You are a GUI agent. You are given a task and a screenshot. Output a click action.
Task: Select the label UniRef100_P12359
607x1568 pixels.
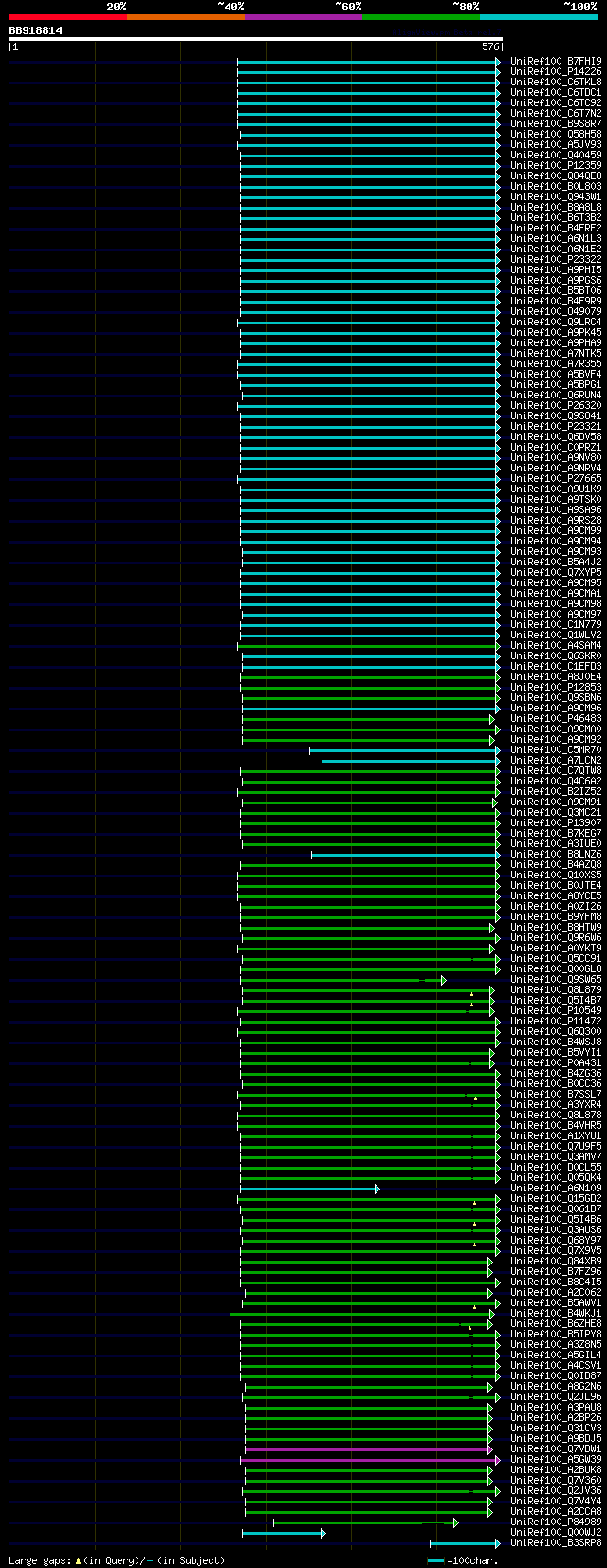click(556, 165)
